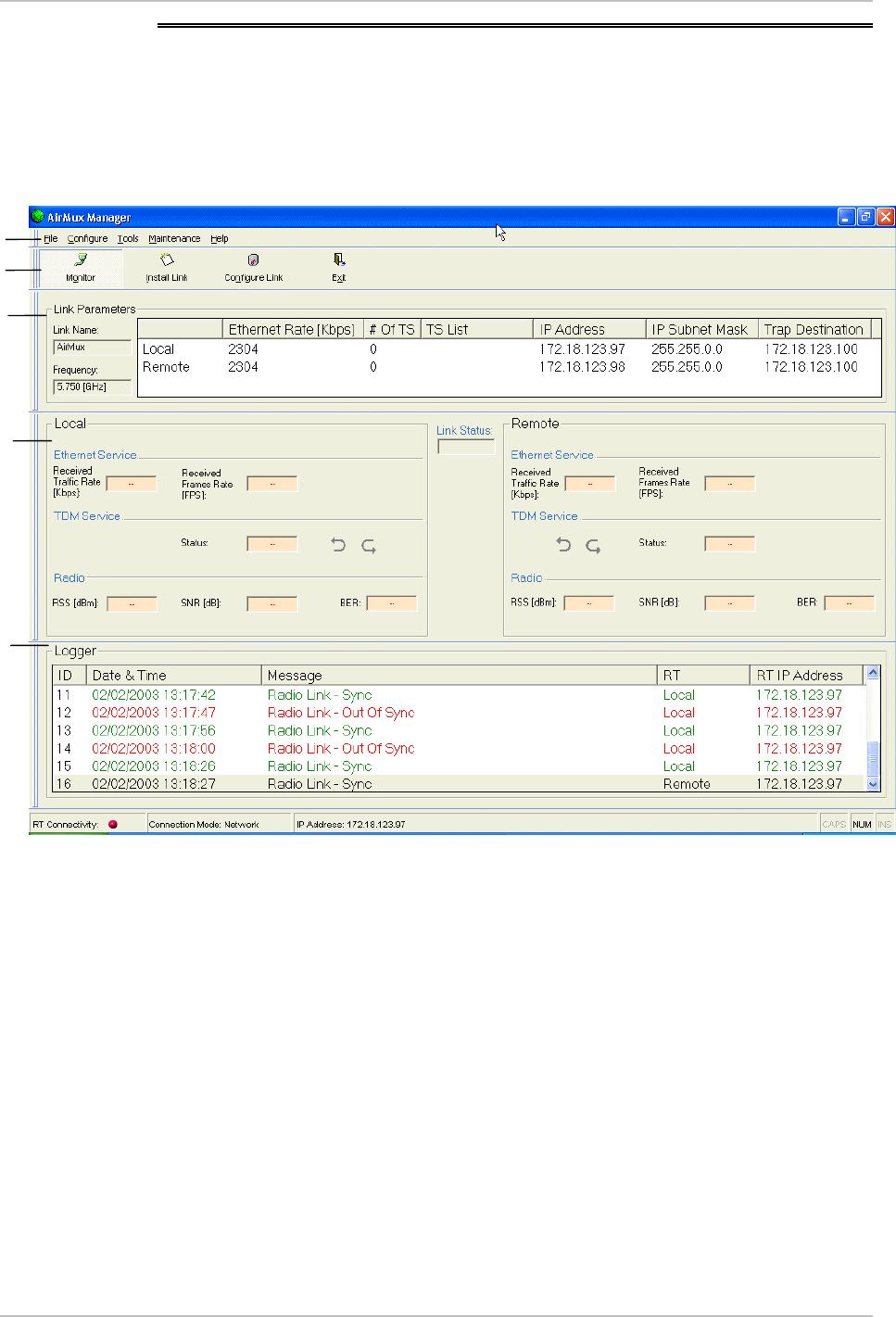Click the Trap Destination column header

(814, 329)
